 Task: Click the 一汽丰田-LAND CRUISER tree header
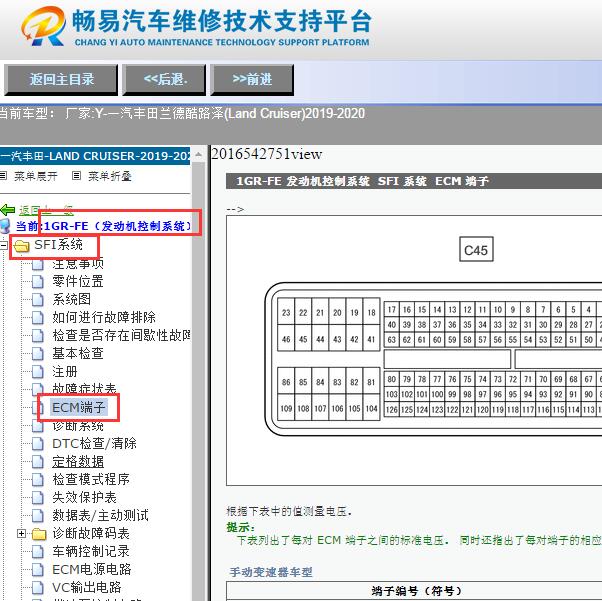click(x=95, y=156)
